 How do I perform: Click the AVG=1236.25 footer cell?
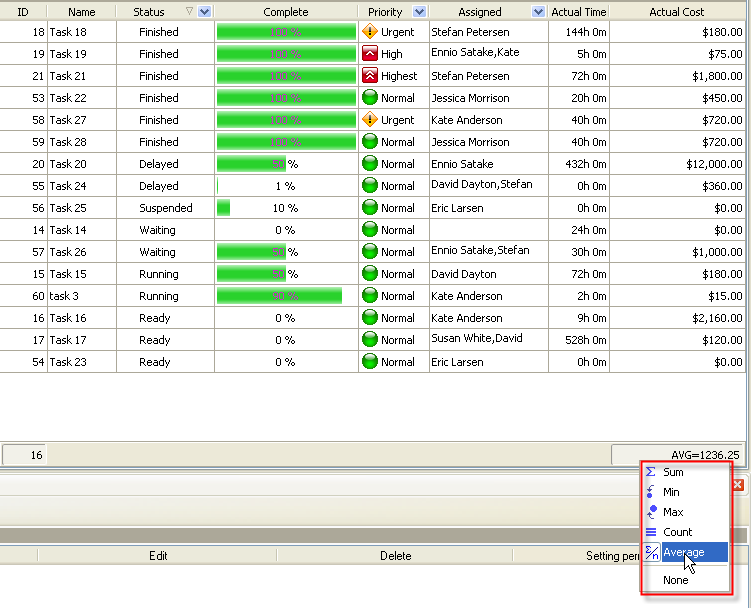[x=679, y=455]
